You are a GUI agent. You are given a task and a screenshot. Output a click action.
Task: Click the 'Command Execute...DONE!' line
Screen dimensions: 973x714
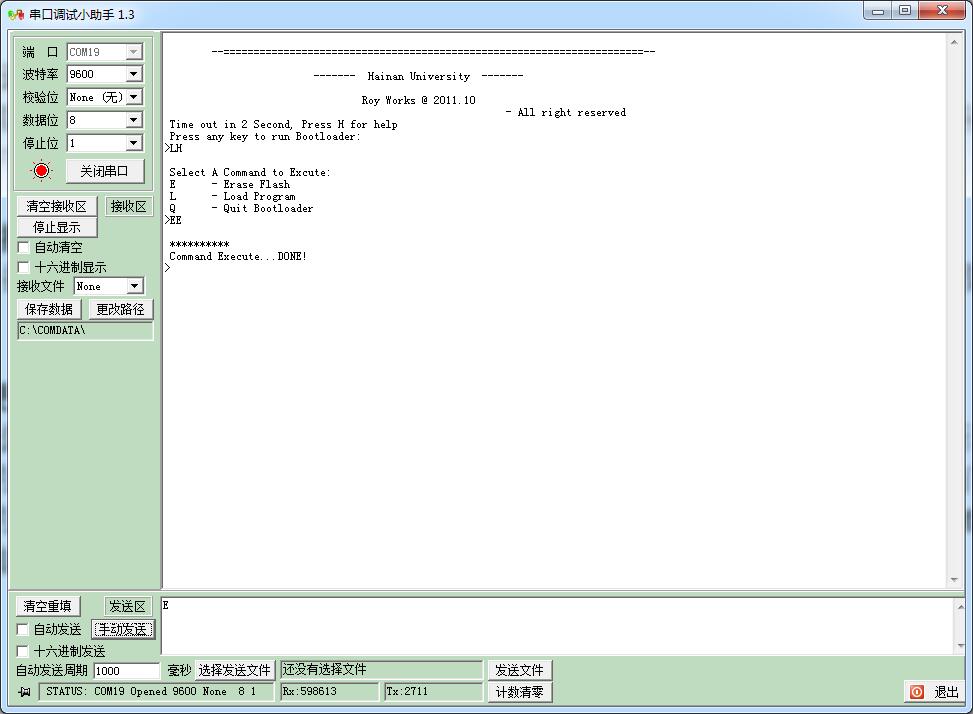238,256
